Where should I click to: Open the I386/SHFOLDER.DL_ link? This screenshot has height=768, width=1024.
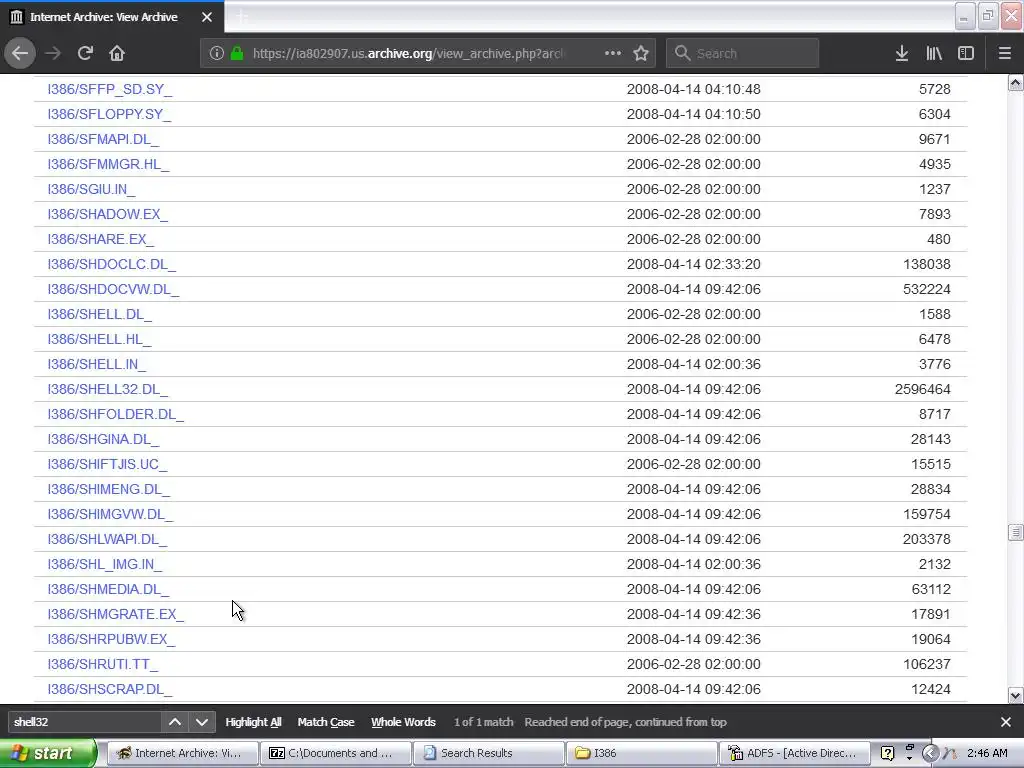tap(116, 414)
